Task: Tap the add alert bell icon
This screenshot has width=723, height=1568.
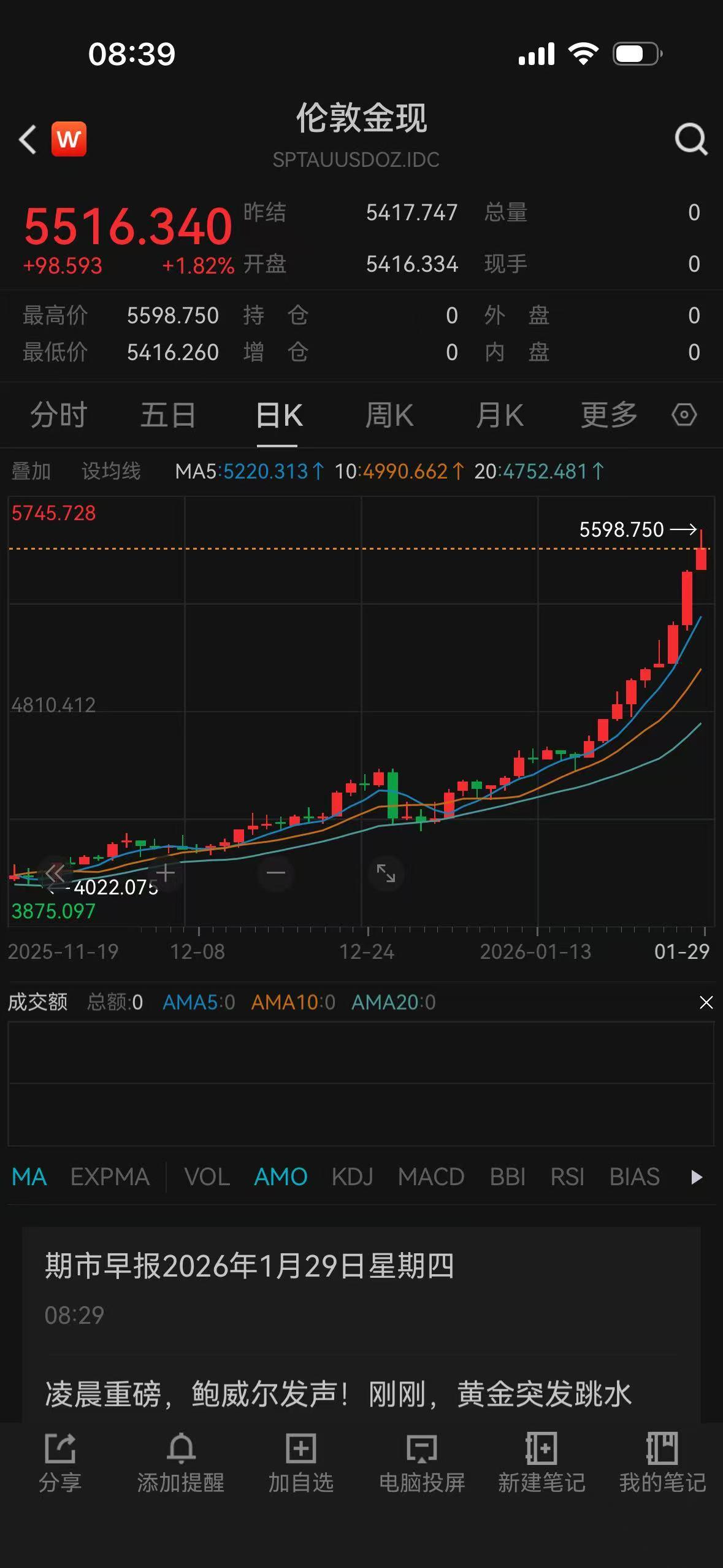Action: coord(180,1463)
